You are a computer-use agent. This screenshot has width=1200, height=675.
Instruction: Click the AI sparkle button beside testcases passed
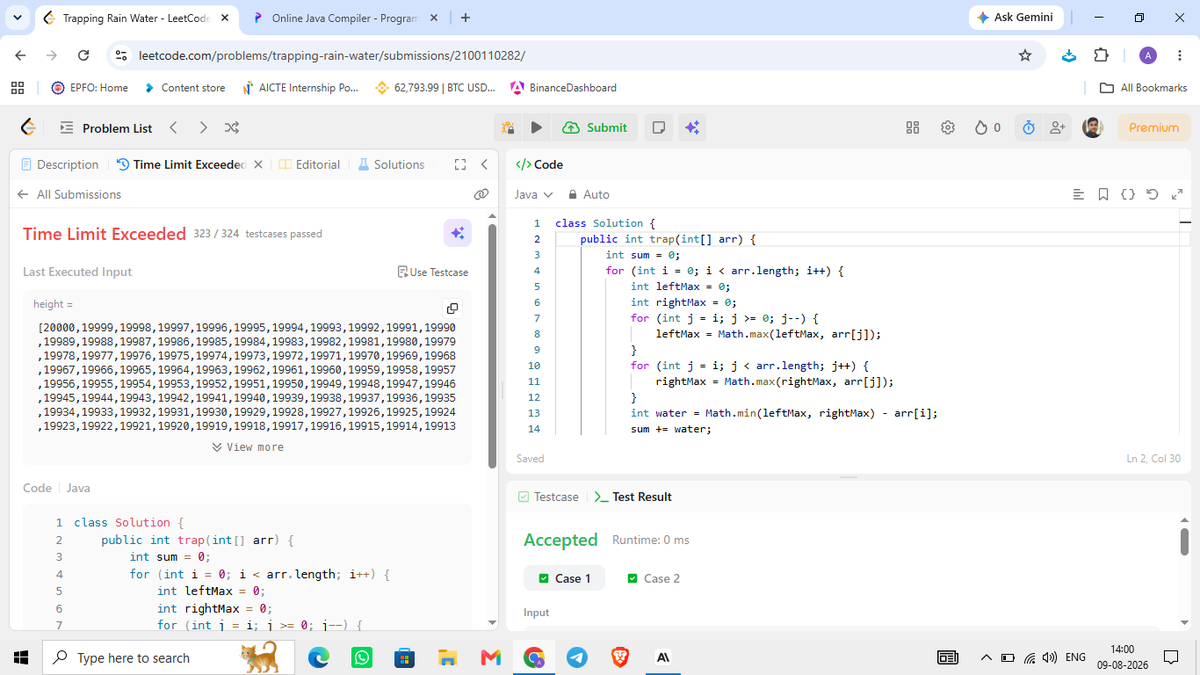pos(457,233)
